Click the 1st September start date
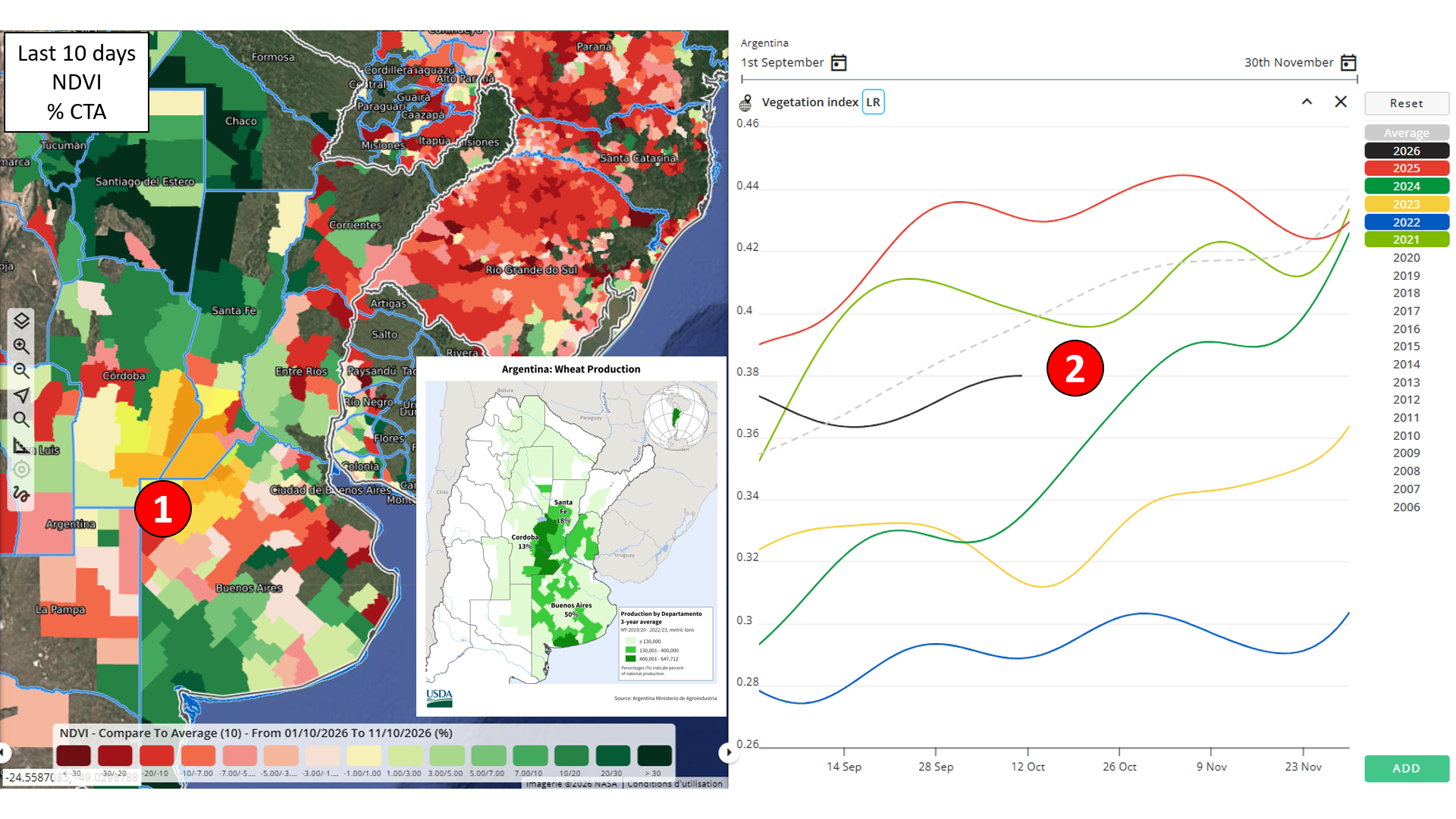The width and height of the screenshot is (1456, 819). [x=783, y=63]
